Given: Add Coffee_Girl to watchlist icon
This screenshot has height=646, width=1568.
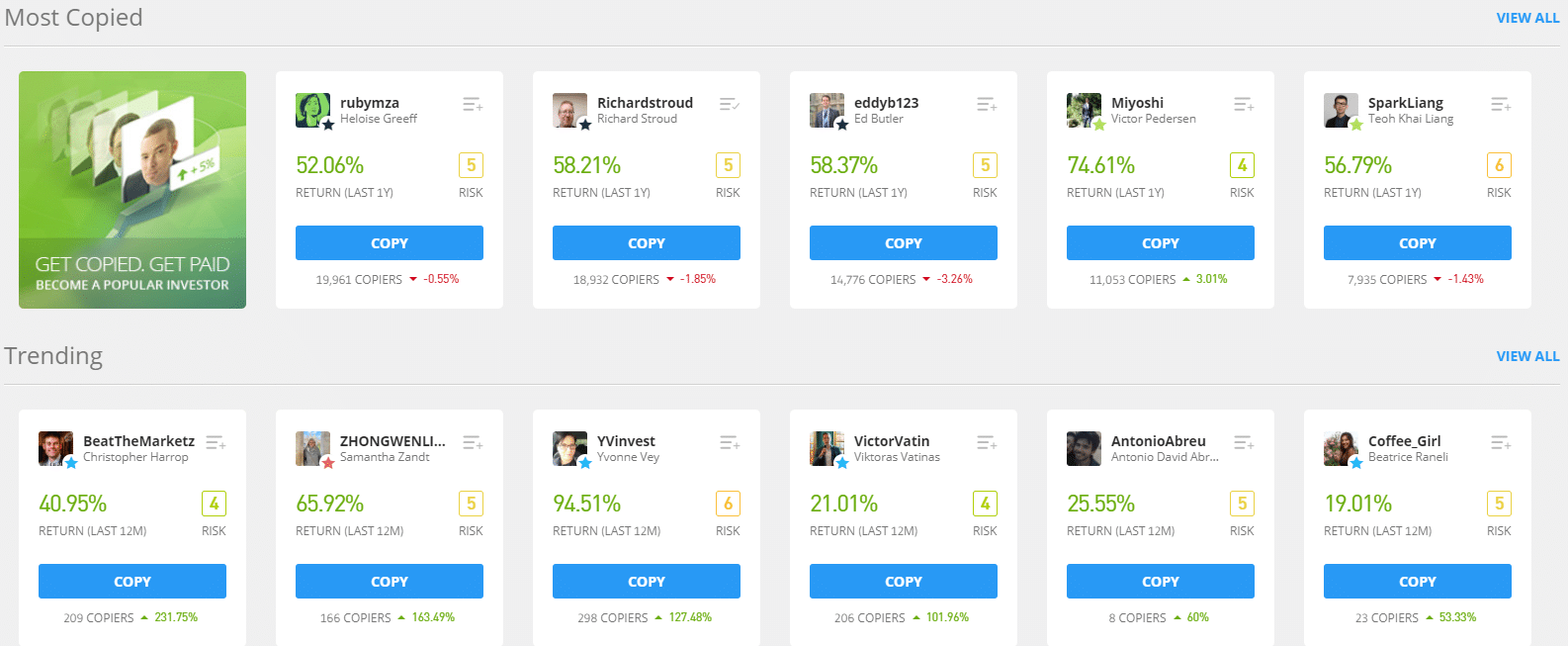Looking at the screenshot, I should [1501, 442].
